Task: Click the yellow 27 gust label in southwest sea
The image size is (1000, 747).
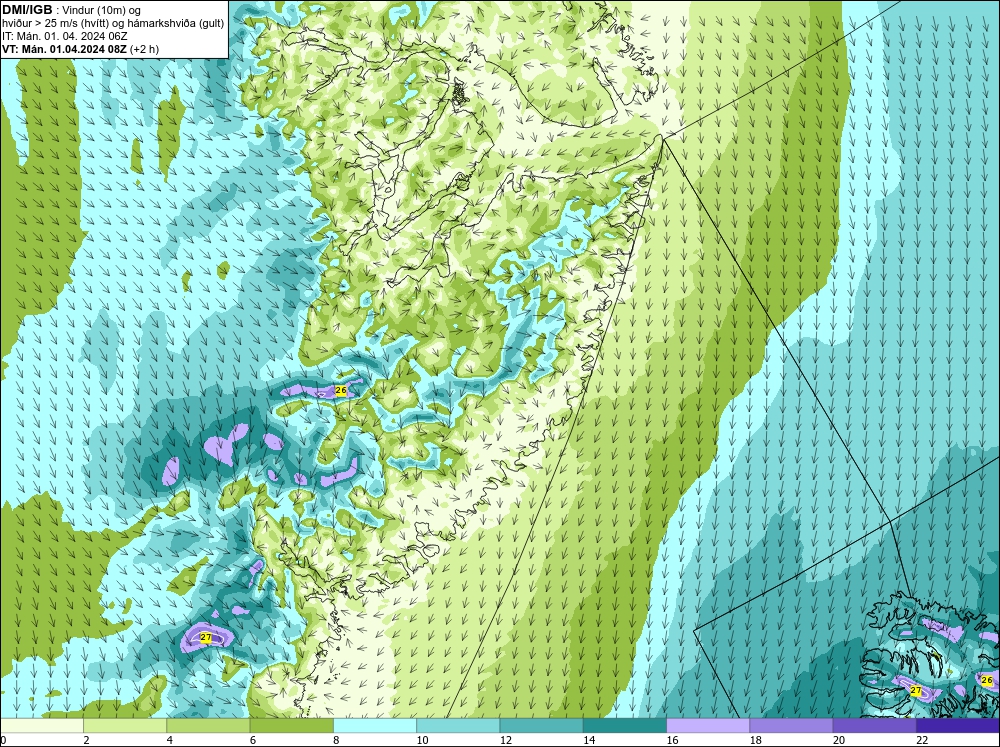Action: pos(205,637)
